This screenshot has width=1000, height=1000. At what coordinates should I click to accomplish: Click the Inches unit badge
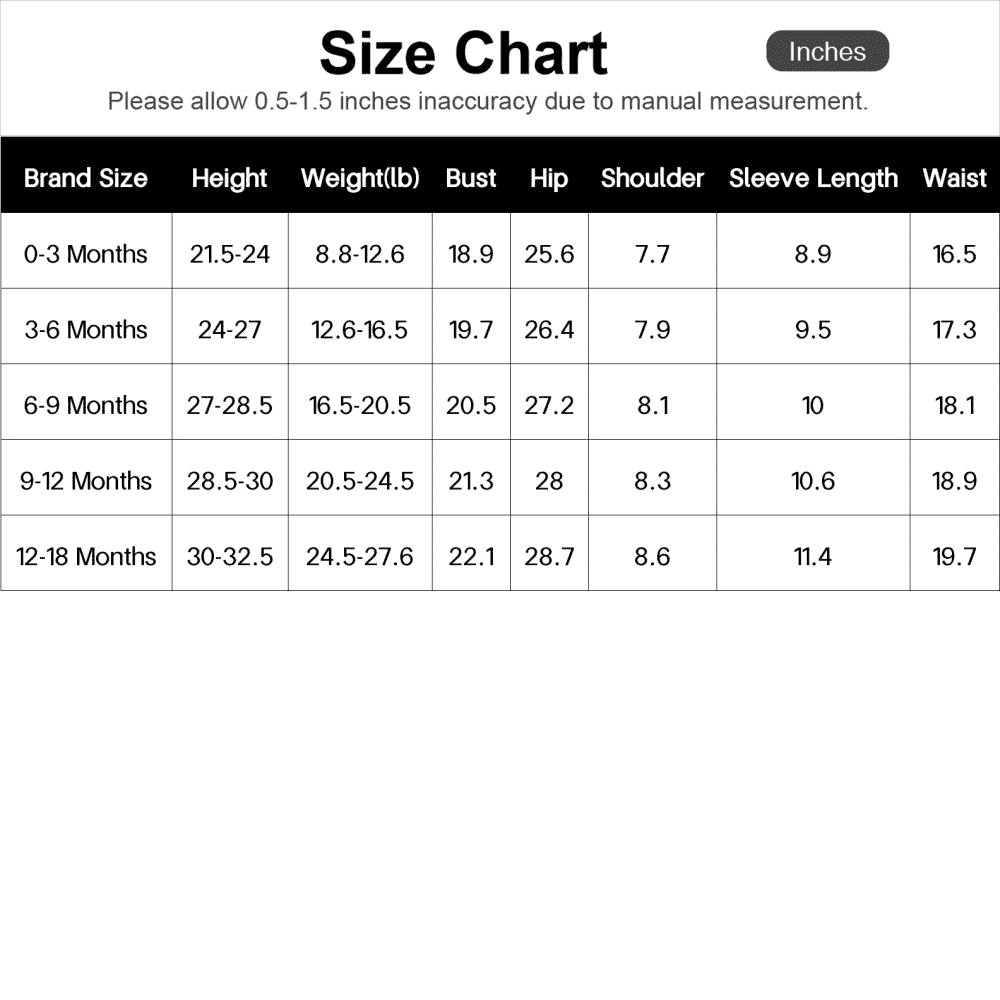[x=827, y=52]
